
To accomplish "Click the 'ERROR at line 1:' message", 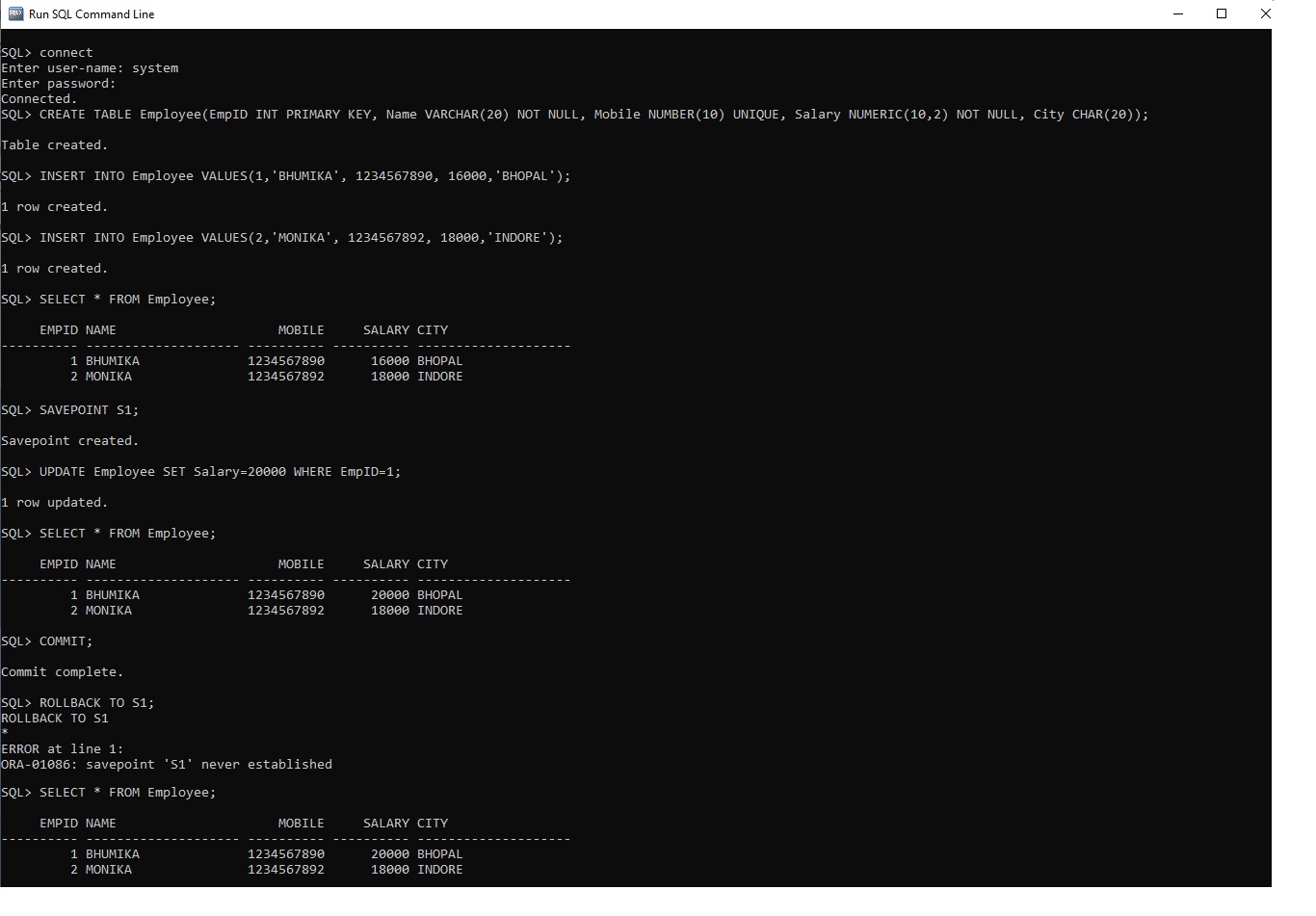I will tap(63, 749).
